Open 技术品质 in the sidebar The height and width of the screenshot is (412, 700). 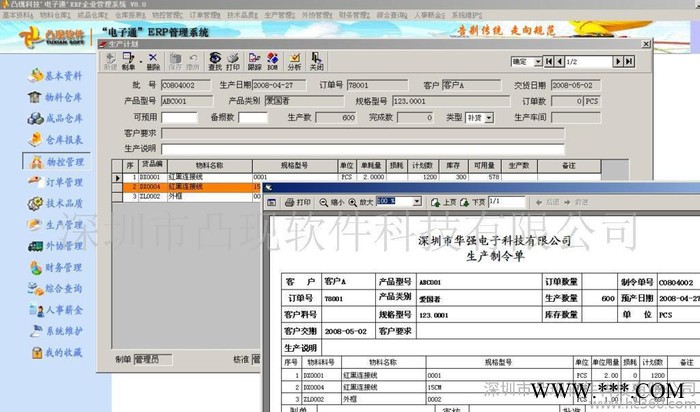[x=55, y=204]
